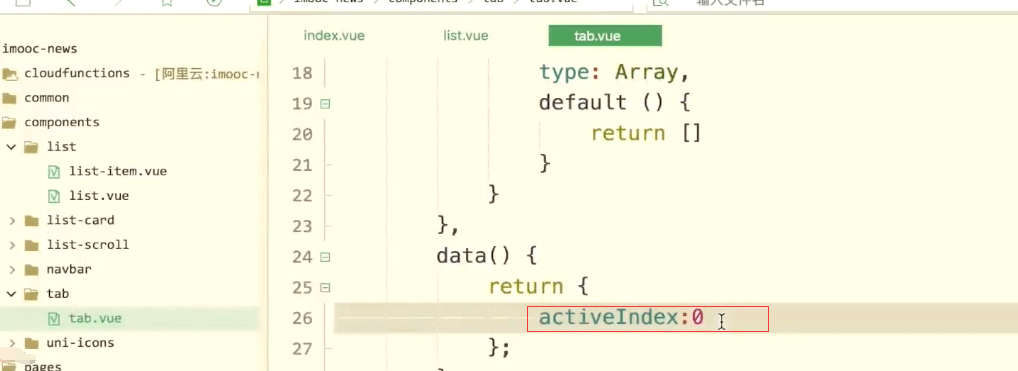Expand the navbar folder chevron
This screenshot has height=371, width=1018.
point(12,269)
